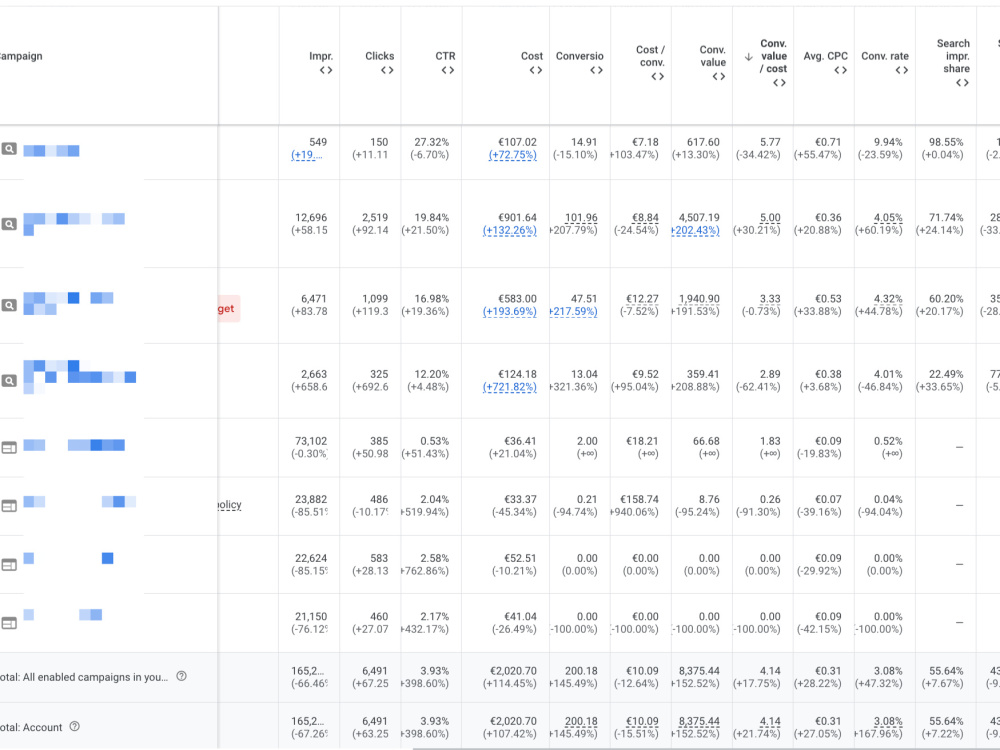The width and height of the screenshot is (1000, 750).
Task: Select the 1,940.90 conversion value cell
Action: pos(699,298)
